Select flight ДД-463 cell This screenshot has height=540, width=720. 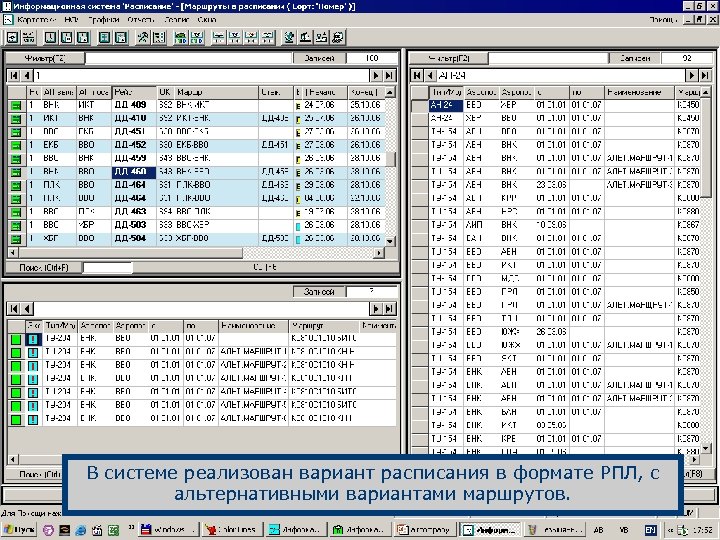[134, 212]
